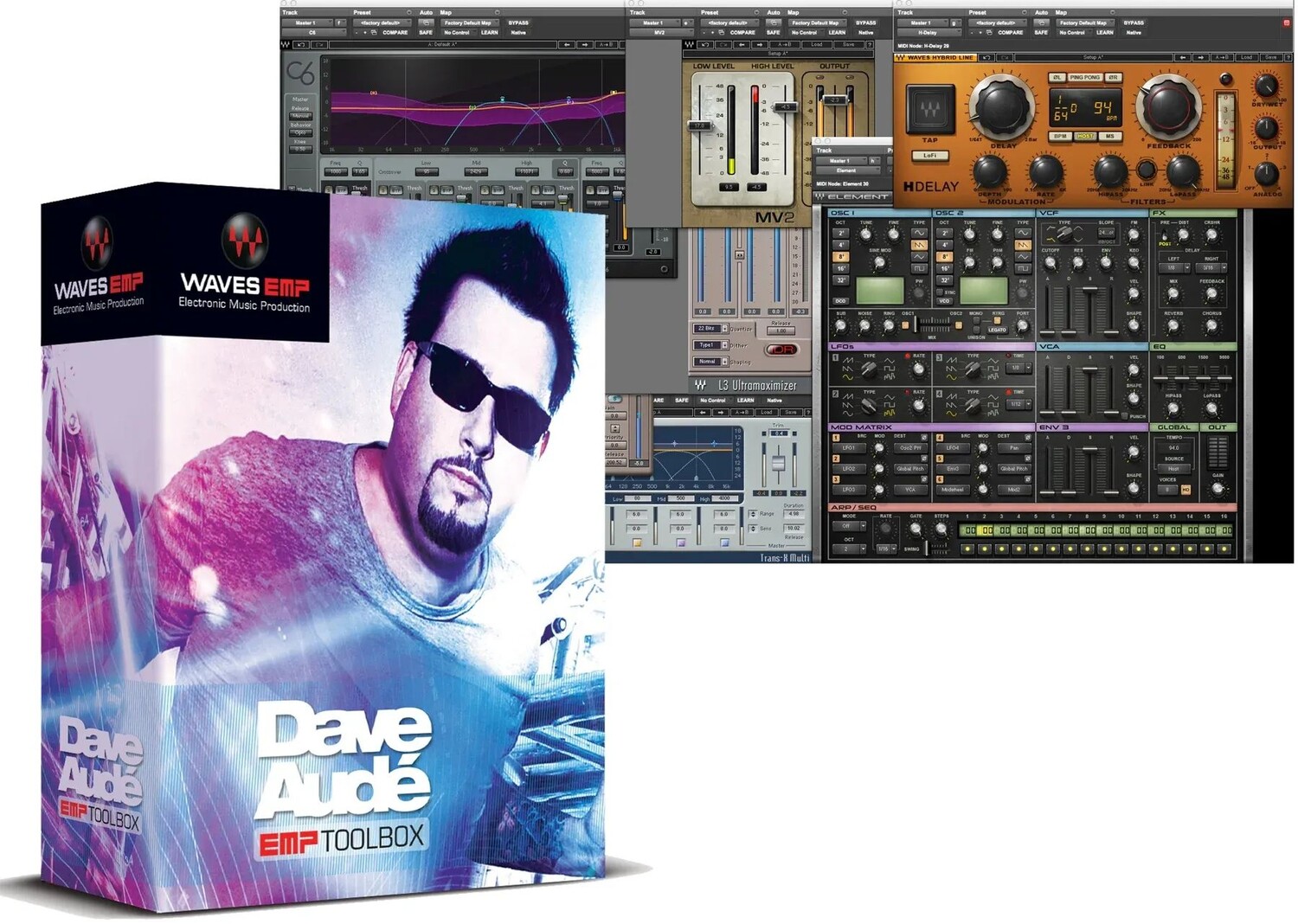Click the VCF CUTOFF knob in Element

(1051, 262)
